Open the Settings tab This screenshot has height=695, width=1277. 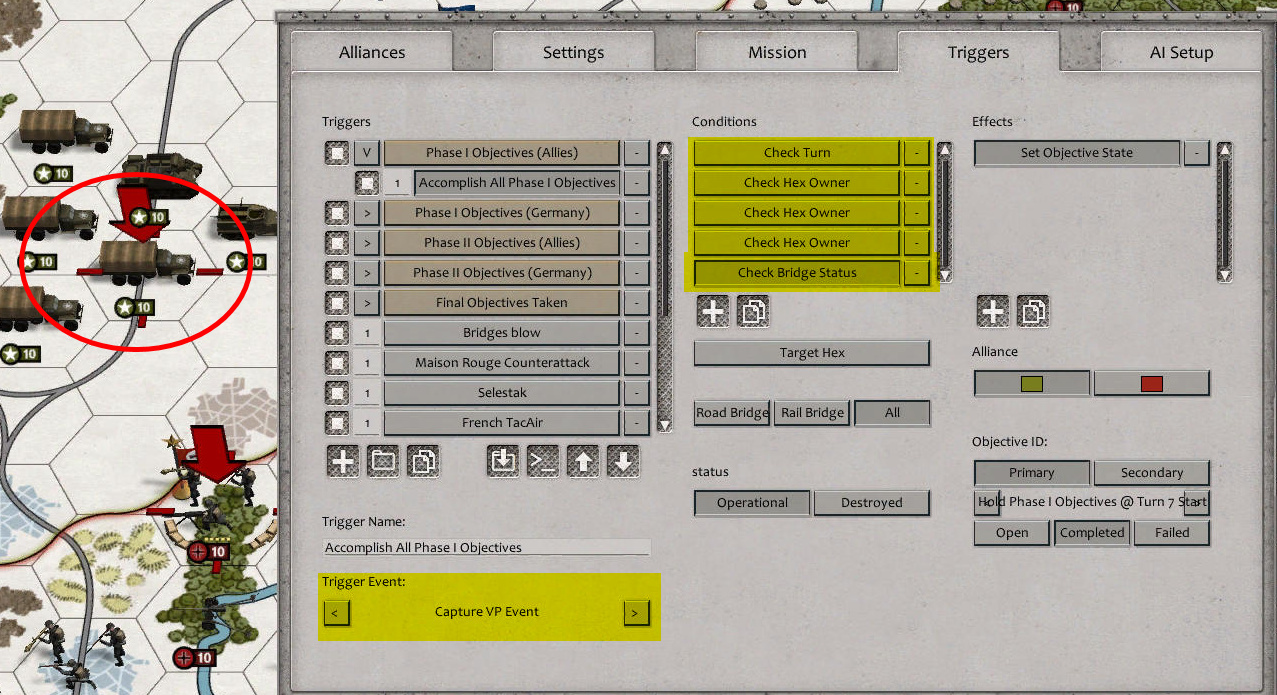(574, 52)
